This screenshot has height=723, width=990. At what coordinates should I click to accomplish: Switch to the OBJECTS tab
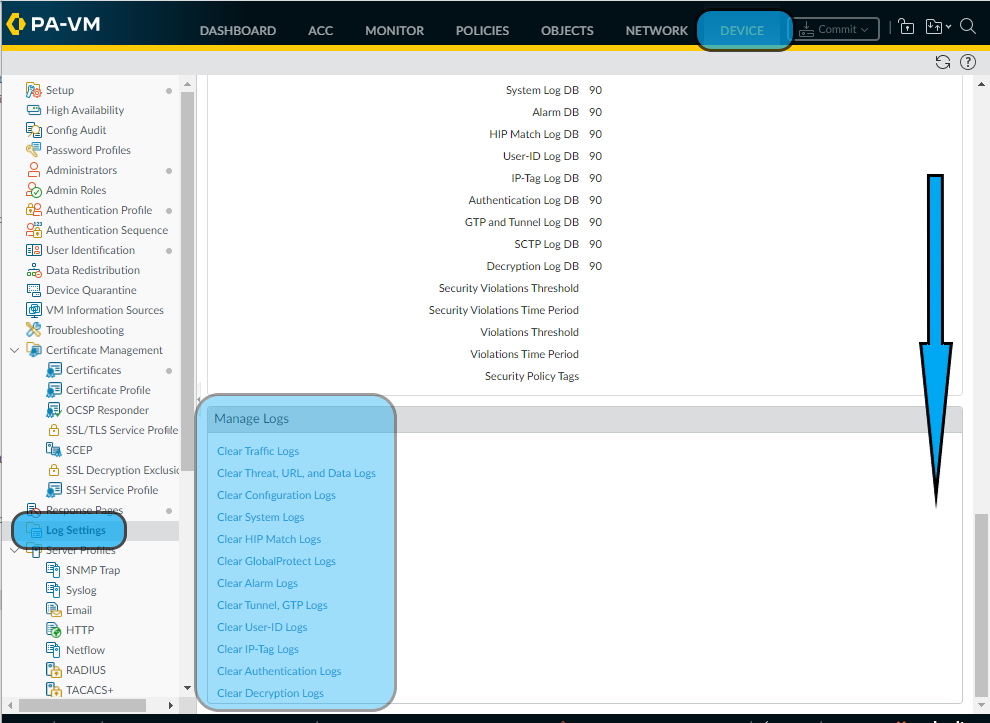tap(567, 30)
